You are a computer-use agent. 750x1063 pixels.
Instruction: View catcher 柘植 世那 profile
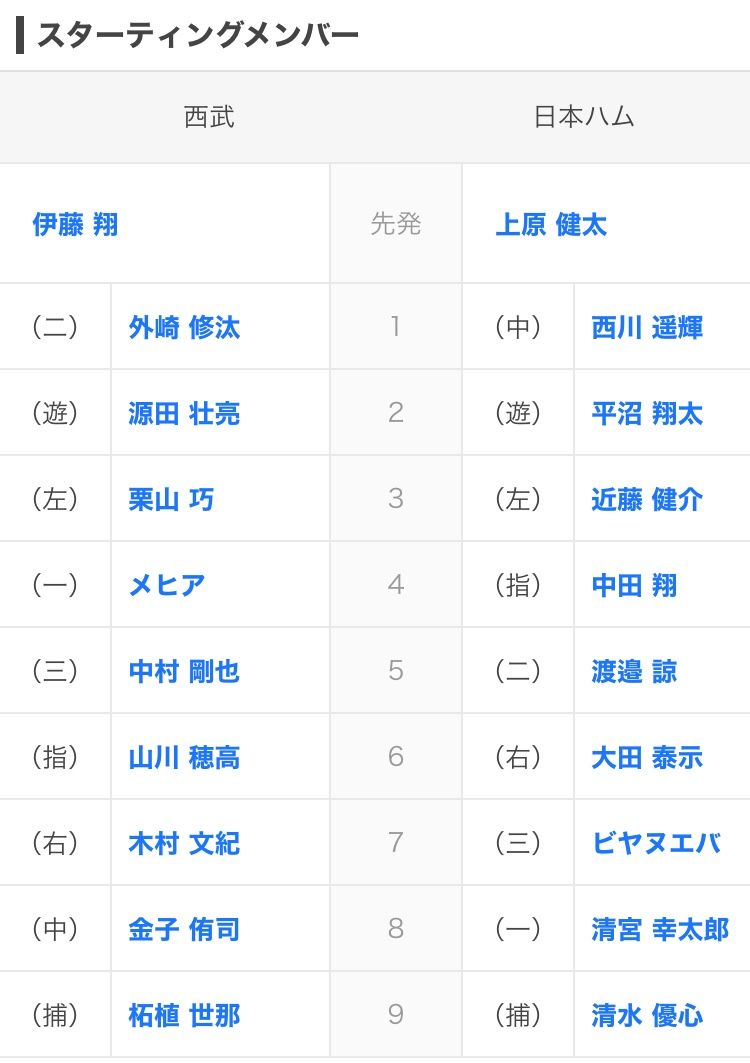(184, 1016)
